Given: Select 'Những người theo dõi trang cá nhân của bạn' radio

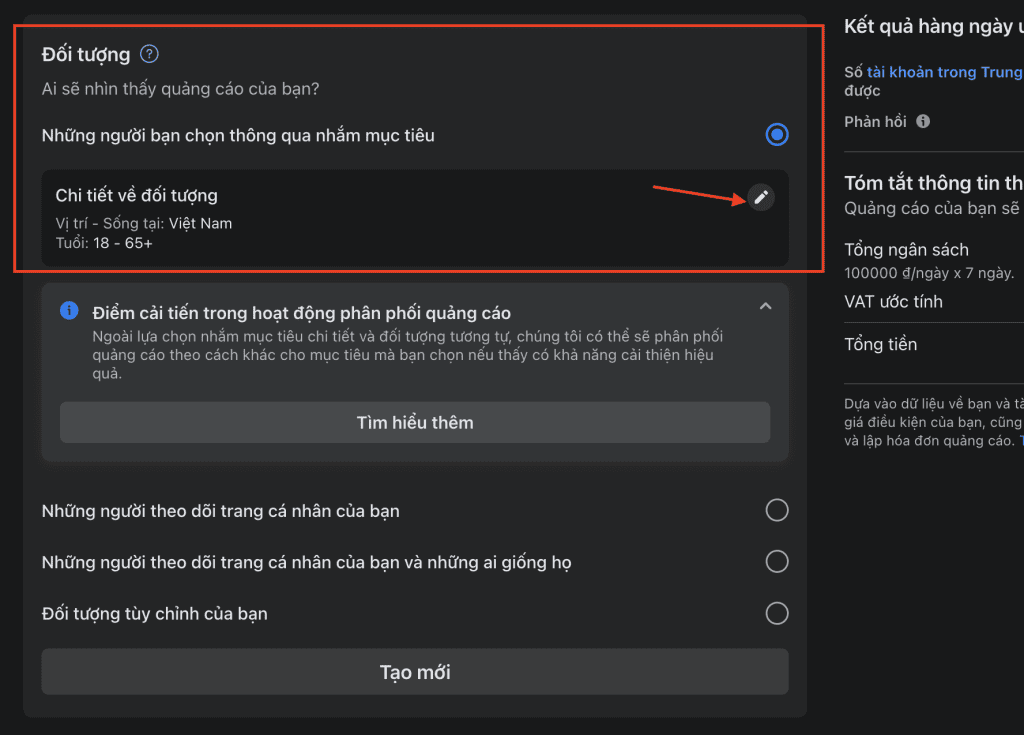Looking at the screenshot, I should pos(776,510).
